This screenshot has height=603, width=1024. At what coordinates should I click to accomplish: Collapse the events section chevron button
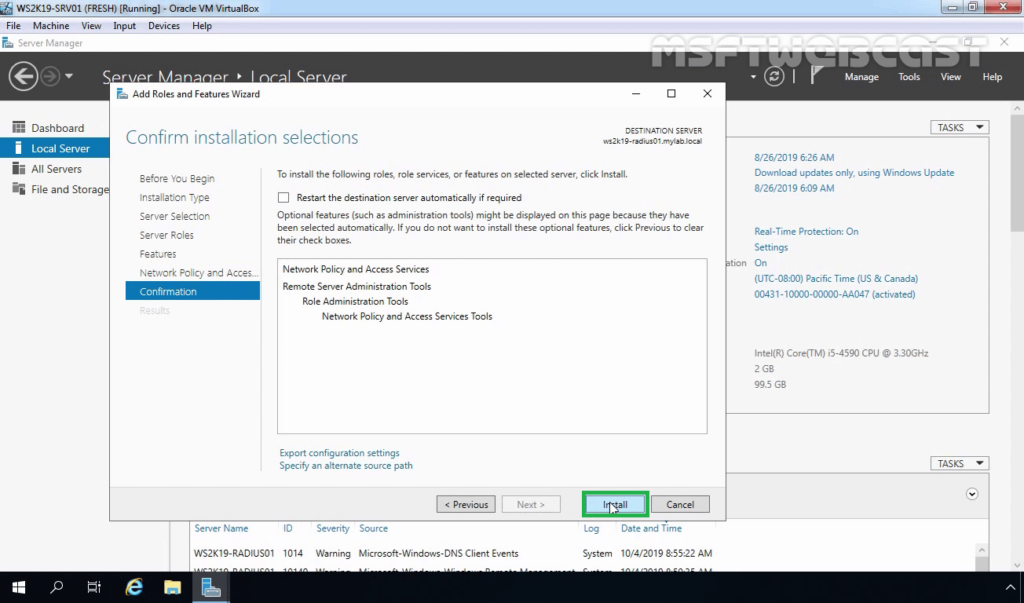972,494
